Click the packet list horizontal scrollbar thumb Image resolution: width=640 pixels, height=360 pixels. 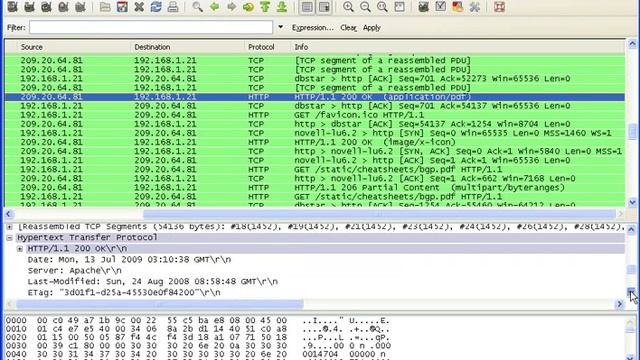tap(379, 214)
